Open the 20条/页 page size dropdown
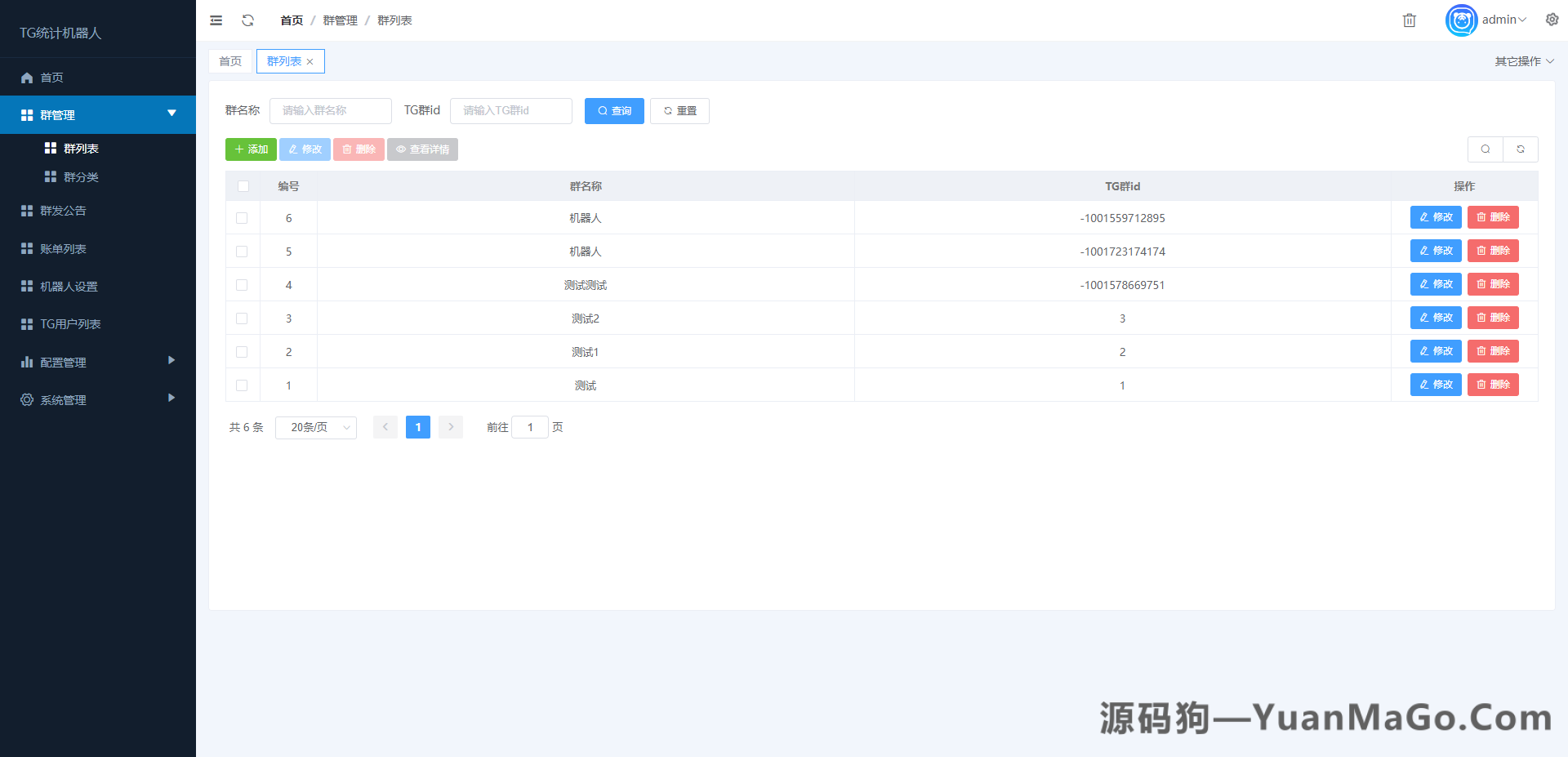Image resolution: width=1568 pixels, height=757 pixels. tap(315, 427)
